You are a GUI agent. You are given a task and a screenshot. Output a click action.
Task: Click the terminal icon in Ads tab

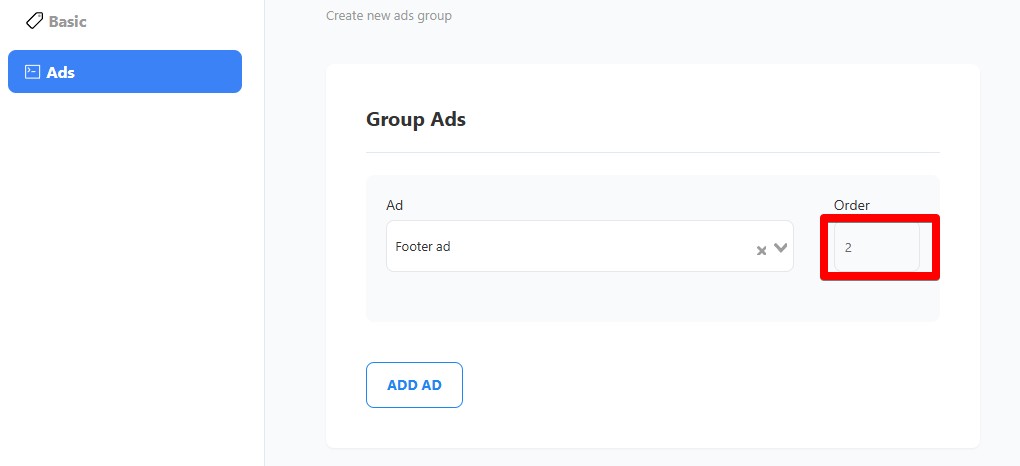(32, 72)
